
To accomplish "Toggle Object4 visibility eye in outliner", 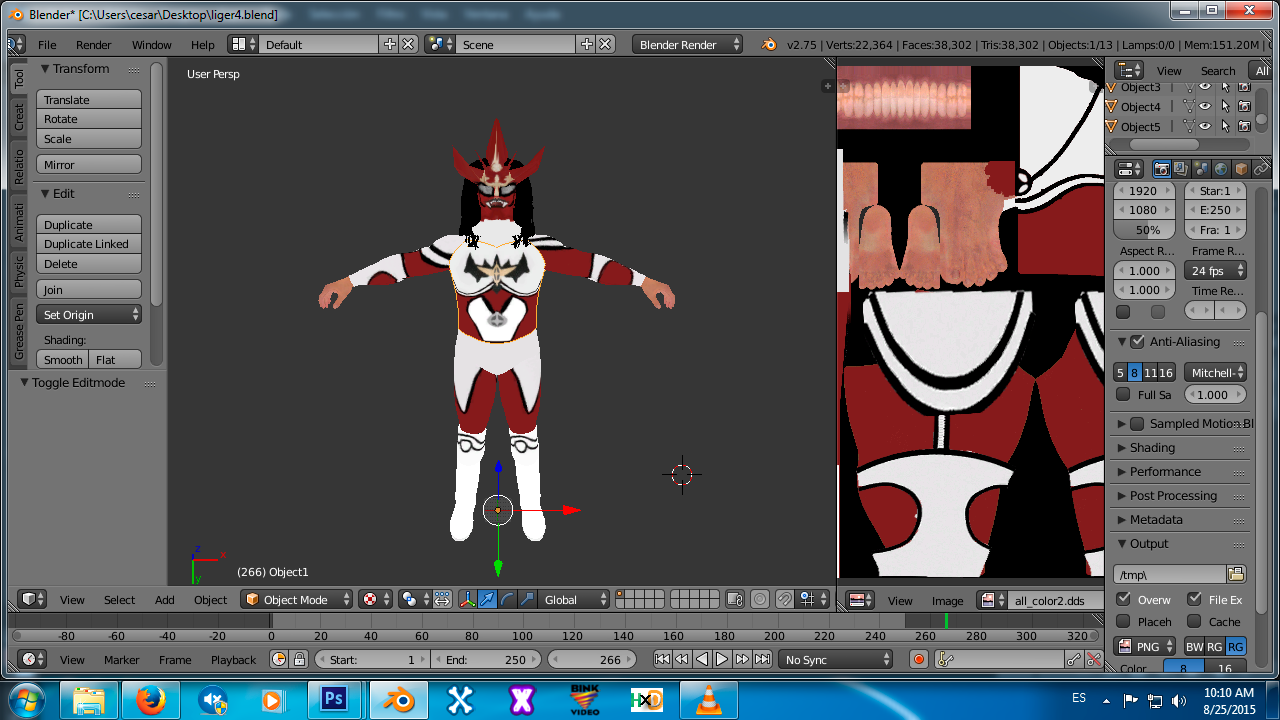I will (1205, 106).
